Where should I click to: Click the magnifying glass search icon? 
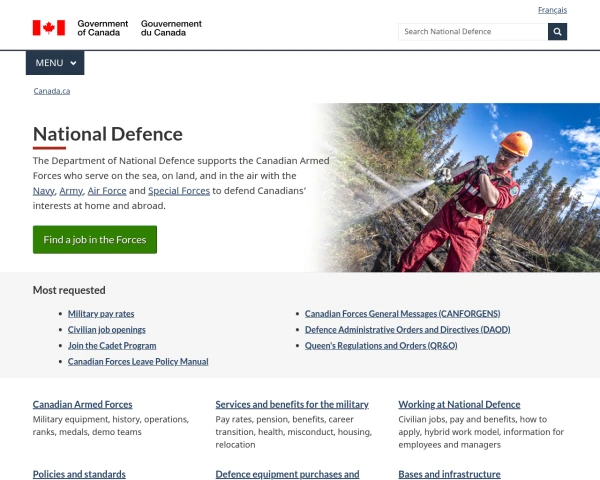(557, 32)
